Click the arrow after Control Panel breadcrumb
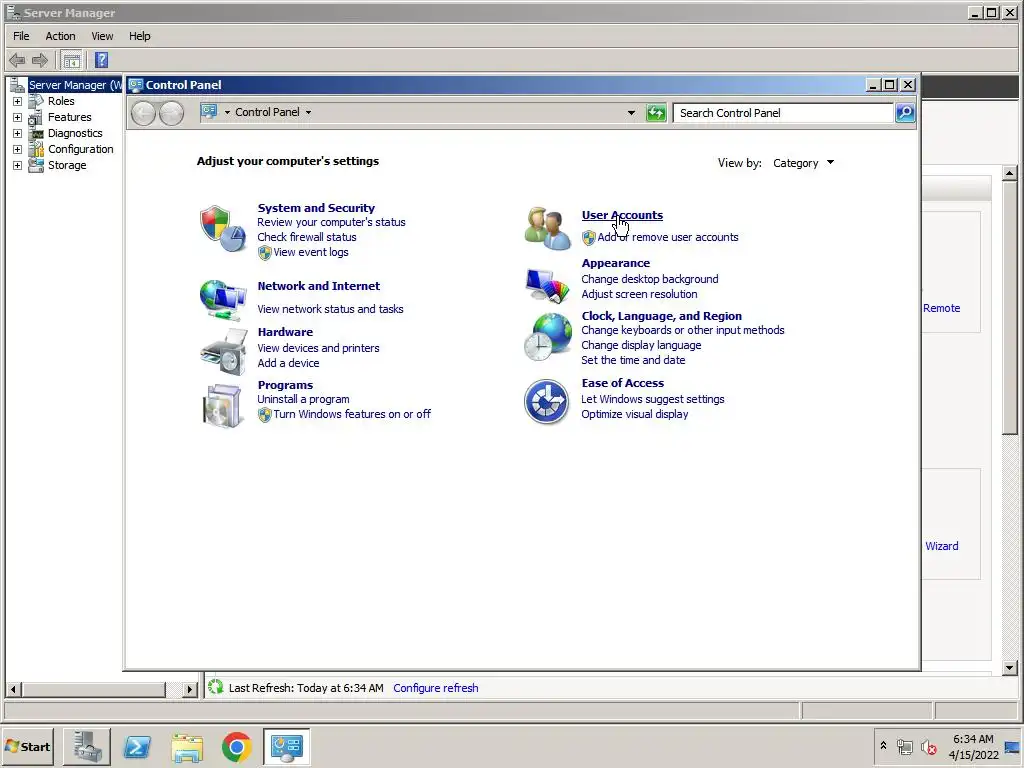1024x768 pixels. (308, 112)
